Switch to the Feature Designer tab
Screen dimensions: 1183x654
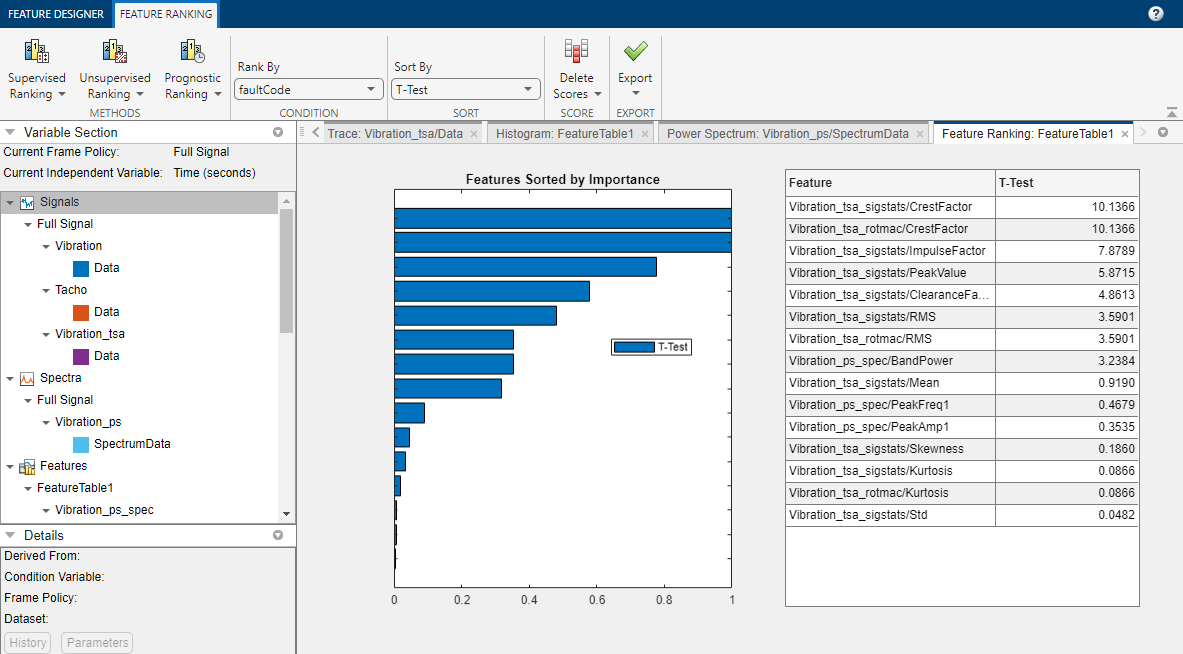pos(56,14)
